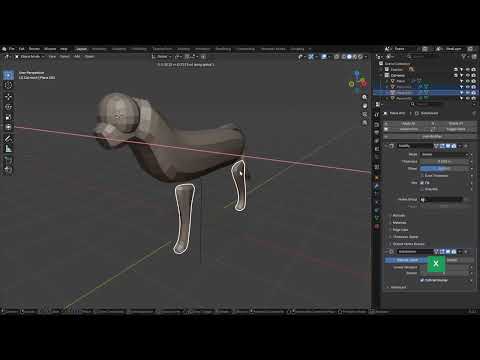Adjust the Solidify Offset slider
Screen dimensions: 480x360
point(445,169)
